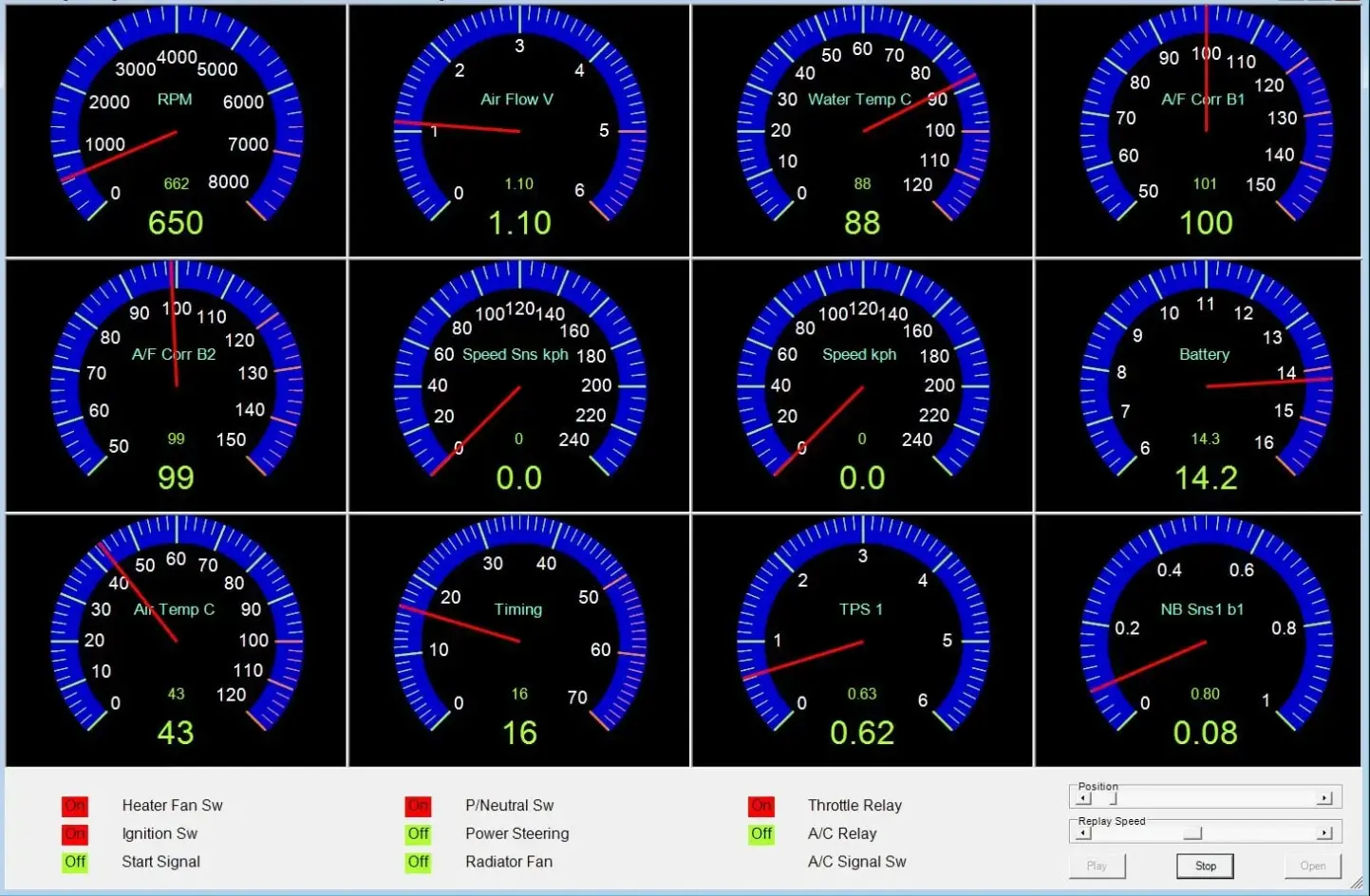Toggle the Start Signal Off indicator
Image resolution: width=1370 pixels, height=896 pixels.
click(75, 862)
